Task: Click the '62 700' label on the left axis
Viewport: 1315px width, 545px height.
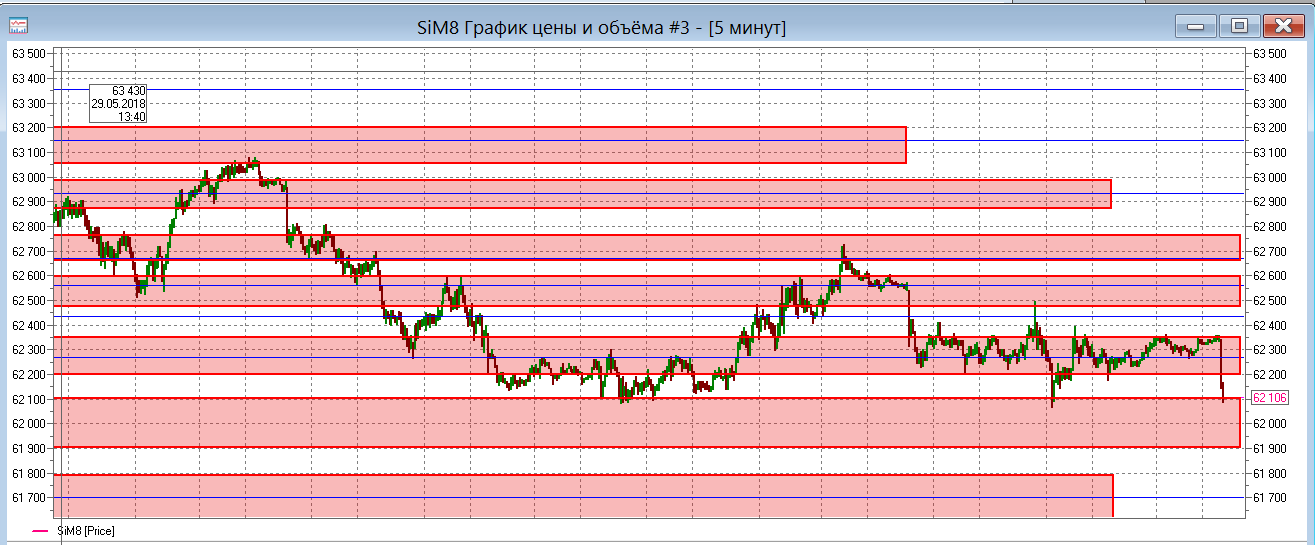Action: point(28,251)
